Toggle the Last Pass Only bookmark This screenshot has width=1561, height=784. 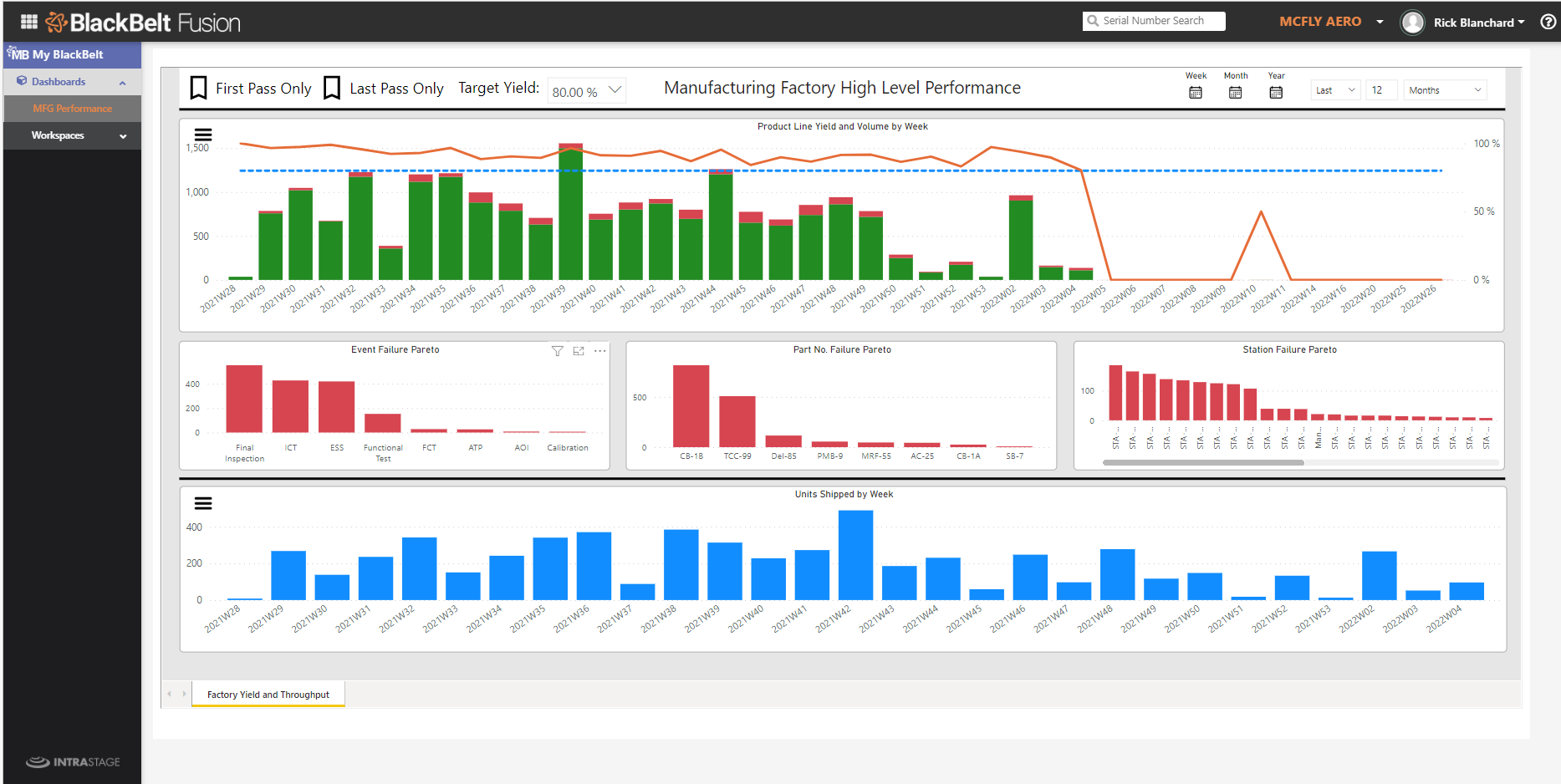(332, 88)
